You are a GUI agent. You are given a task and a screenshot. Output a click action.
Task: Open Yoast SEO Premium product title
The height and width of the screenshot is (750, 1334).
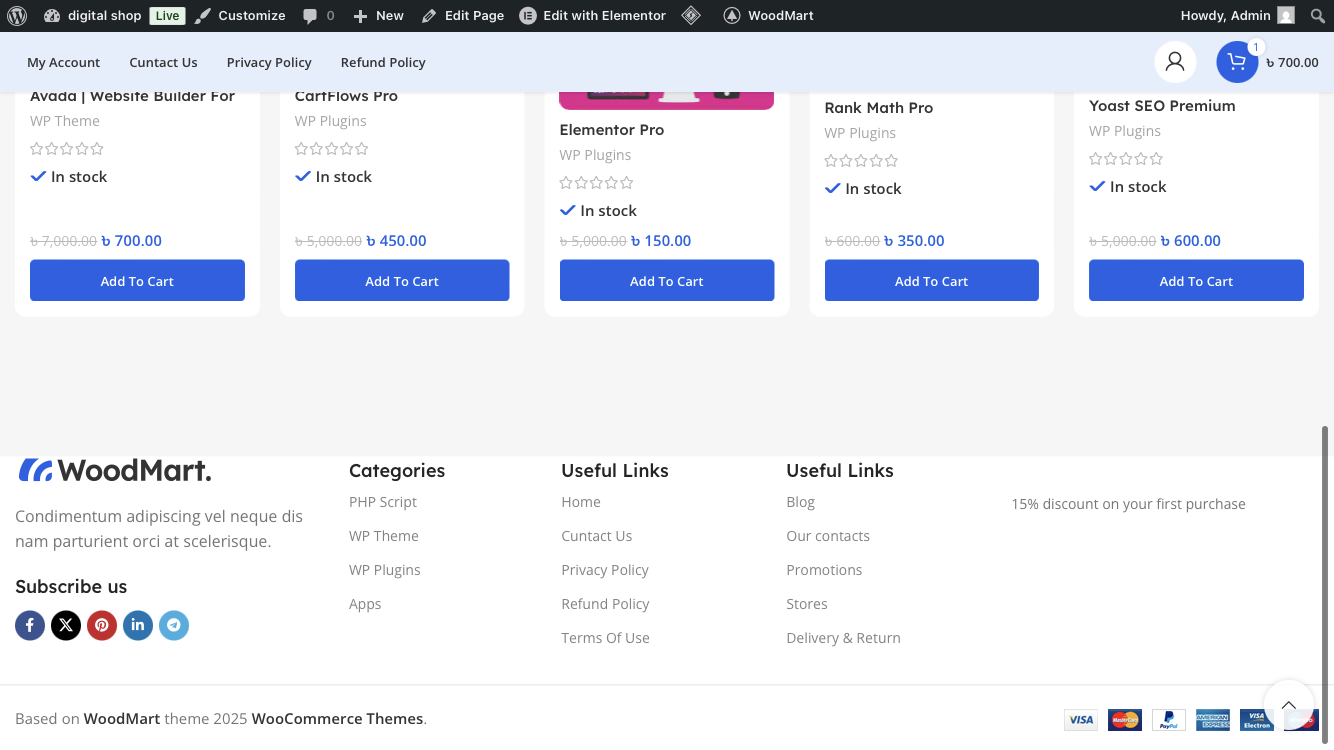point(1162,106)
